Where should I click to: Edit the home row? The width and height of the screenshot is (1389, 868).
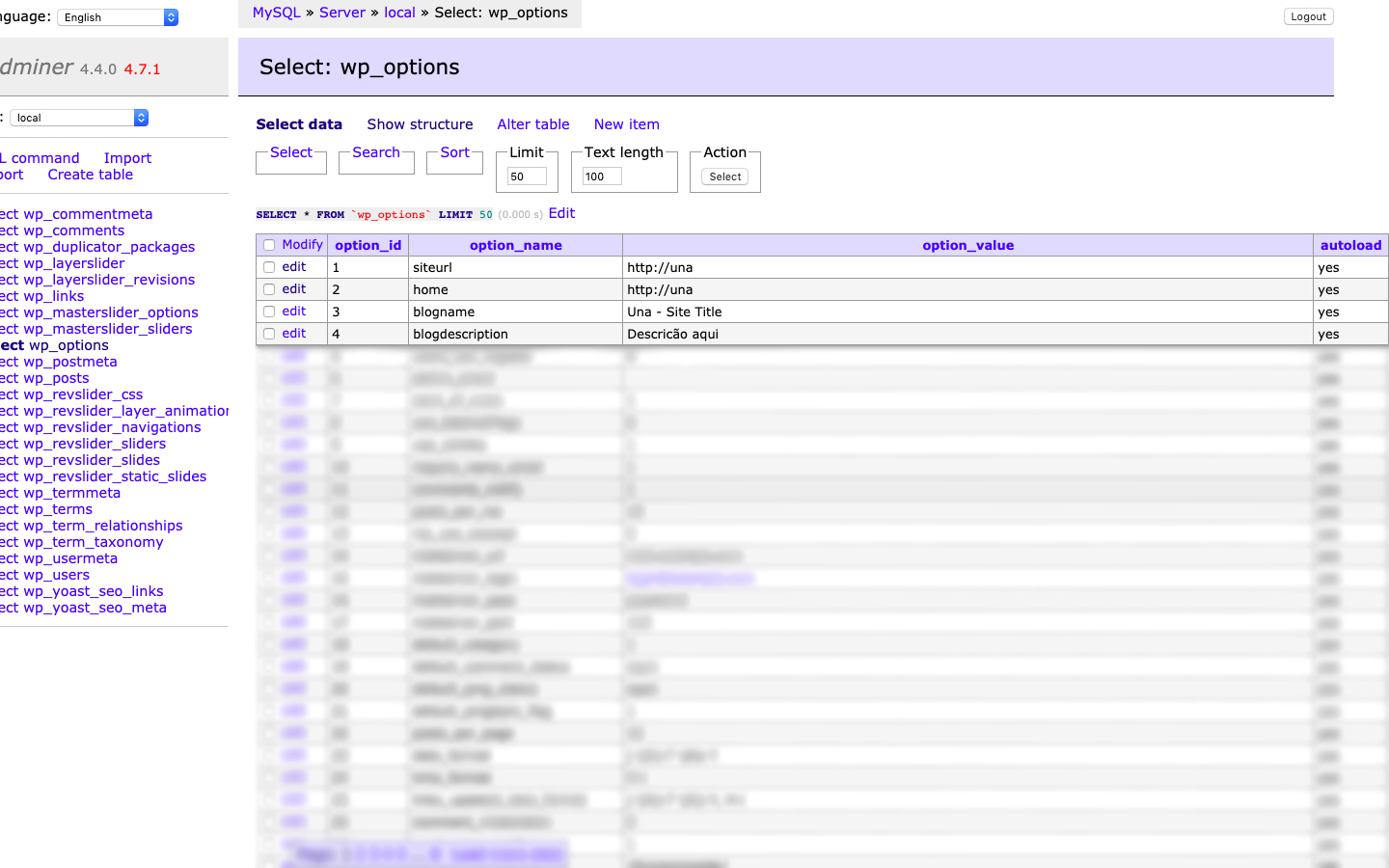[294, 289]
